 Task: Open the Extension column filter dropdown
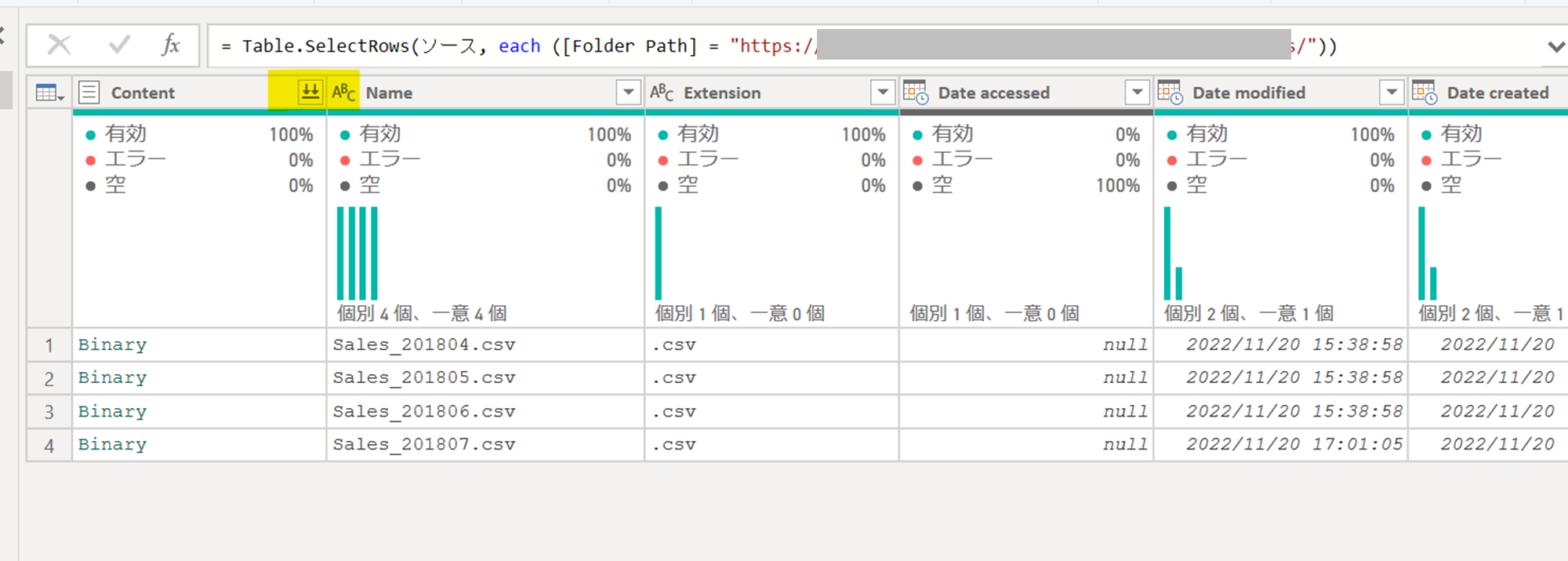883,93
